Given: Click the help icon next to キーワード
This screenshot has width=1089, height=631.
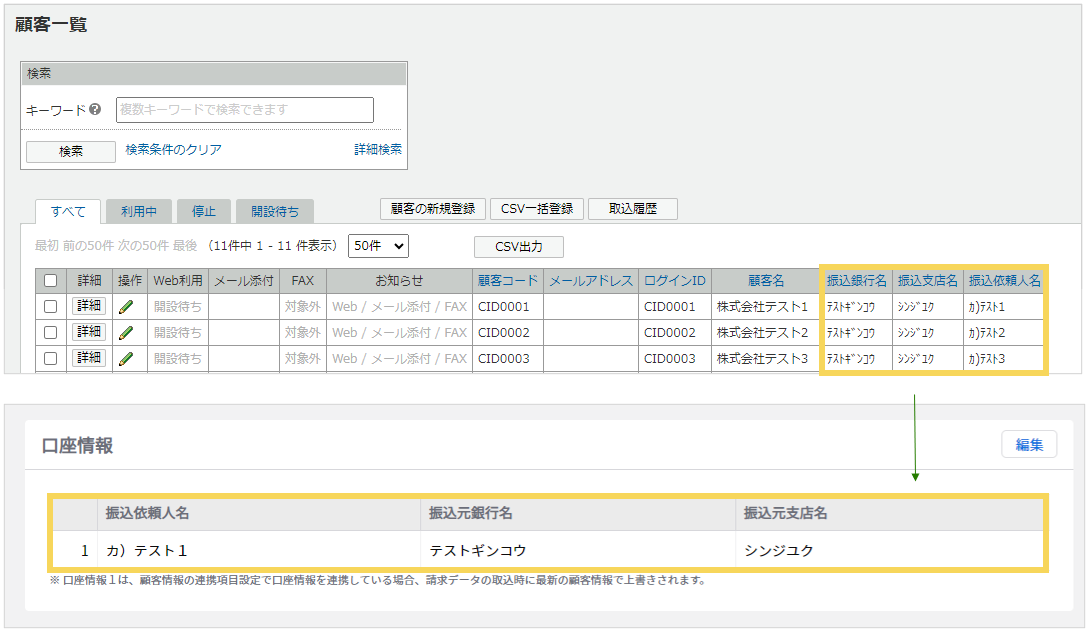Looking at the screenshot, I should coord(95,110).
